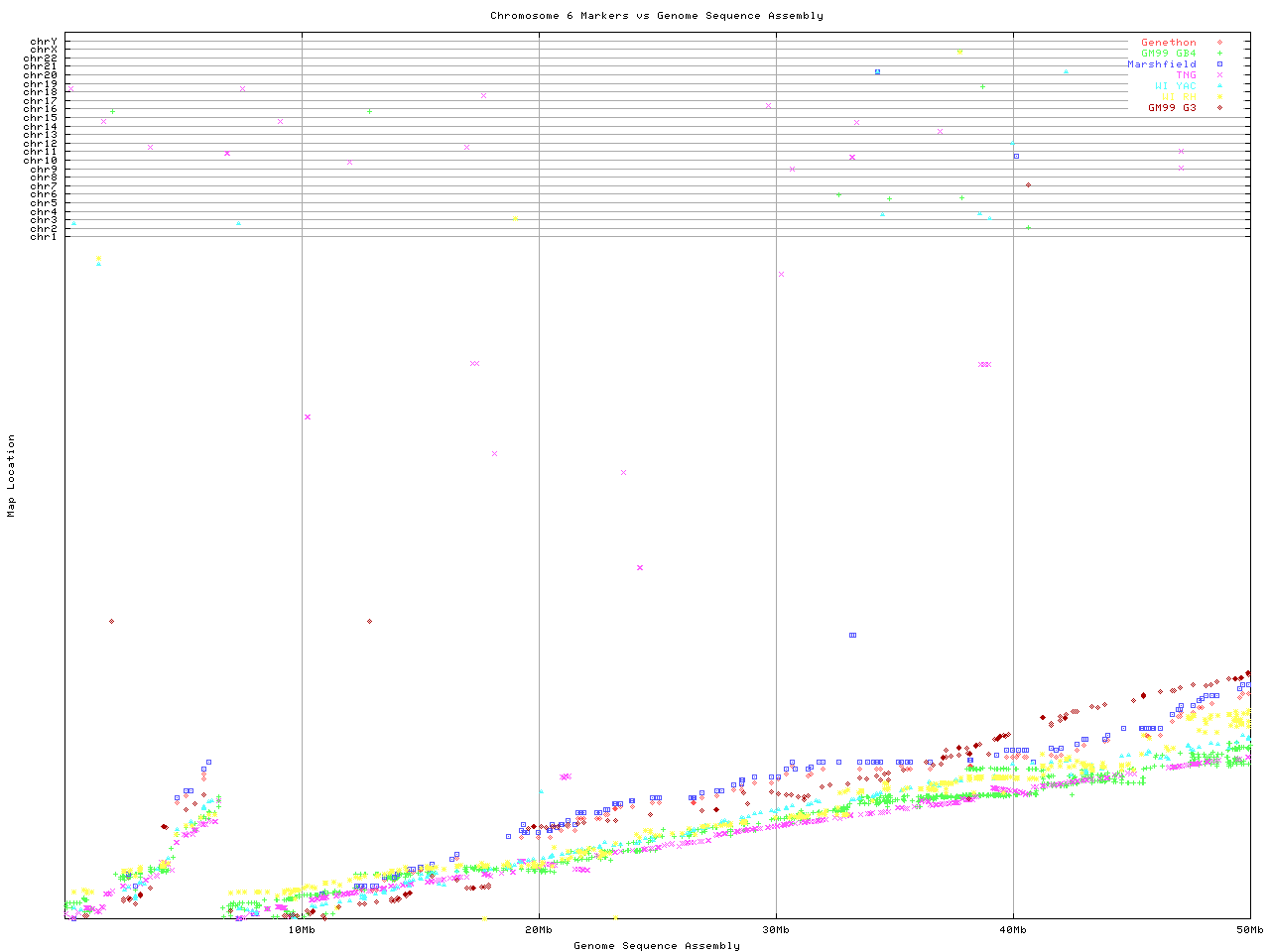The image size is (1270, 952).
Task: Click the TNG cross marker in legend
Action: (1219, 75)
